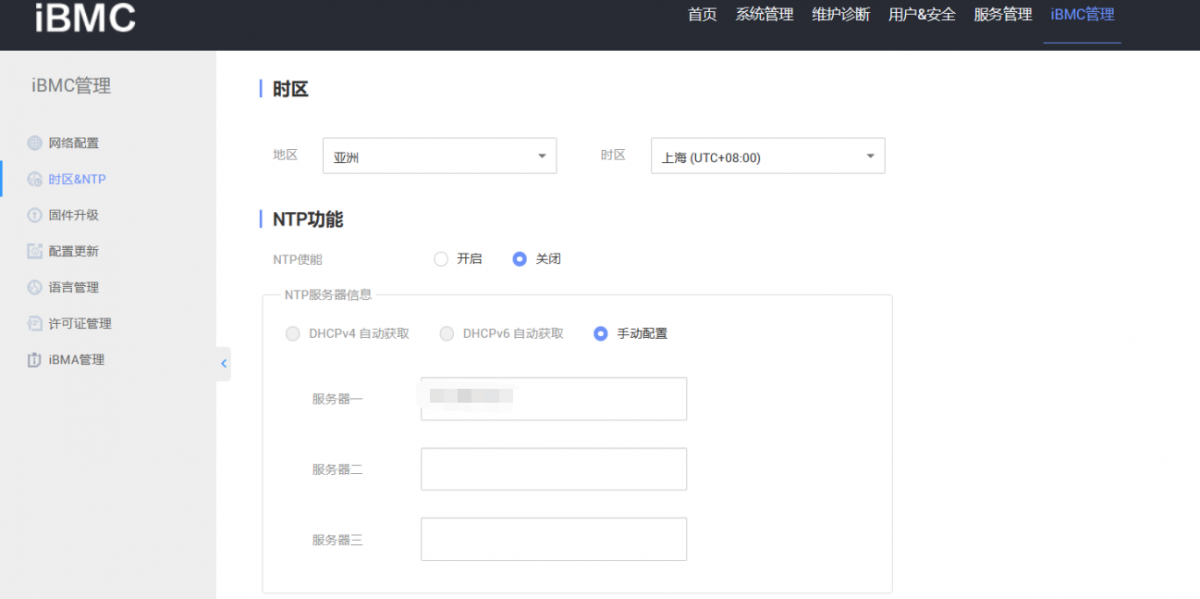The width and height of the screenshot is (1200, 599).
Task: Click the iBMC logo in header
Action: pyautogui.click(x=85, y=17)
